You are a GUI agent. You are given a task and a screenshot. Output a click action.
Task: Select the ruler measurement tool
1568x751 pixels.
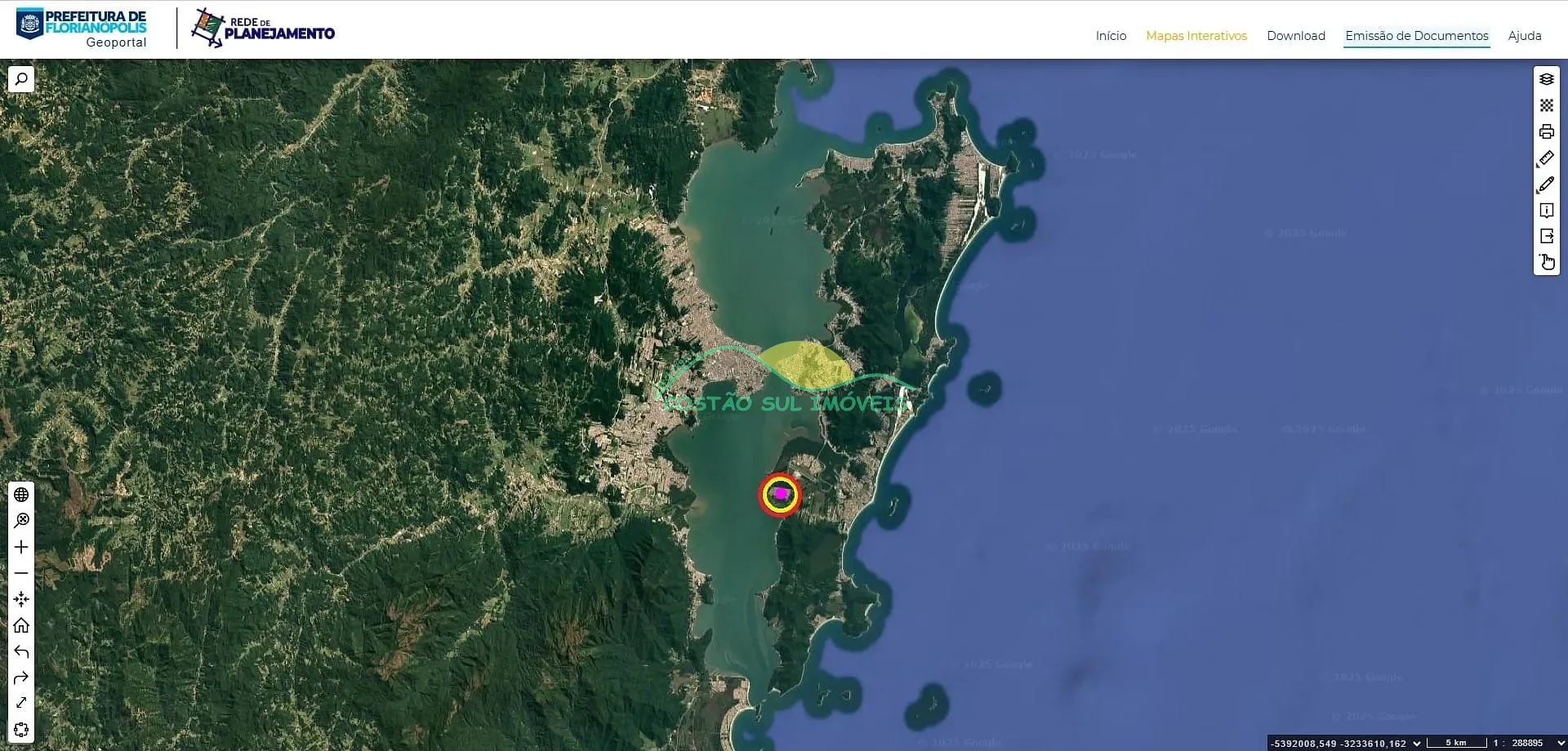tap(1546, 158)
